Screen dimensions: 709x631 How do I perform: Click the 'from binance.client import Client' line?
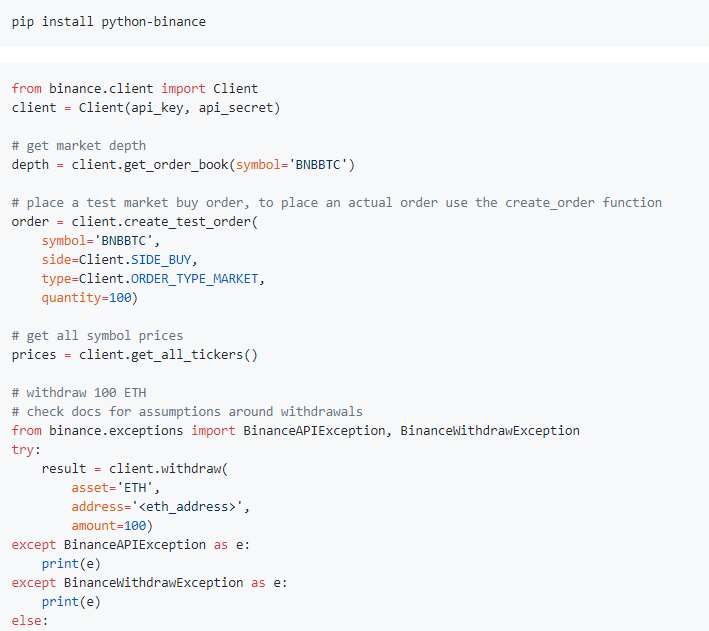[135, 89]
